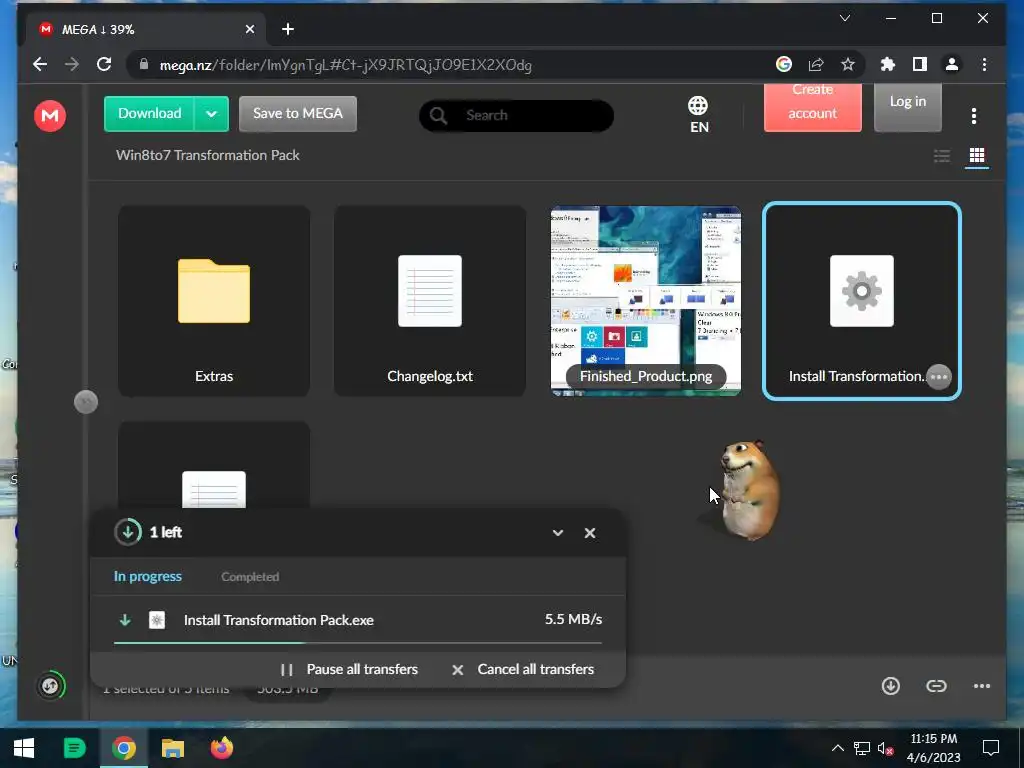Open Firefox from taskbar
Viewport: 1024px width, 768px height.
(x=222, y=748)
